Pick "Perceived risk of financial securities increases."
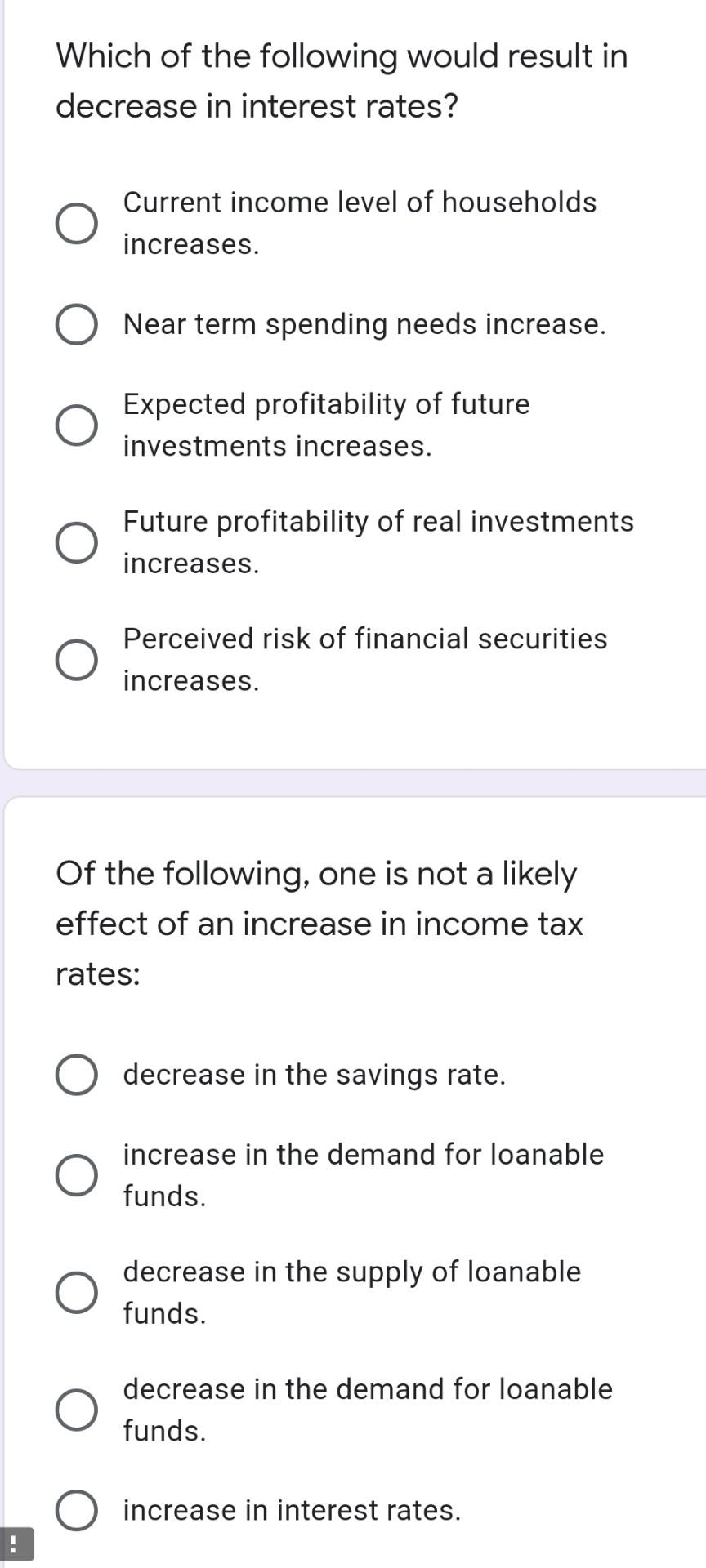706x1568 pixels. coord(76,658)
